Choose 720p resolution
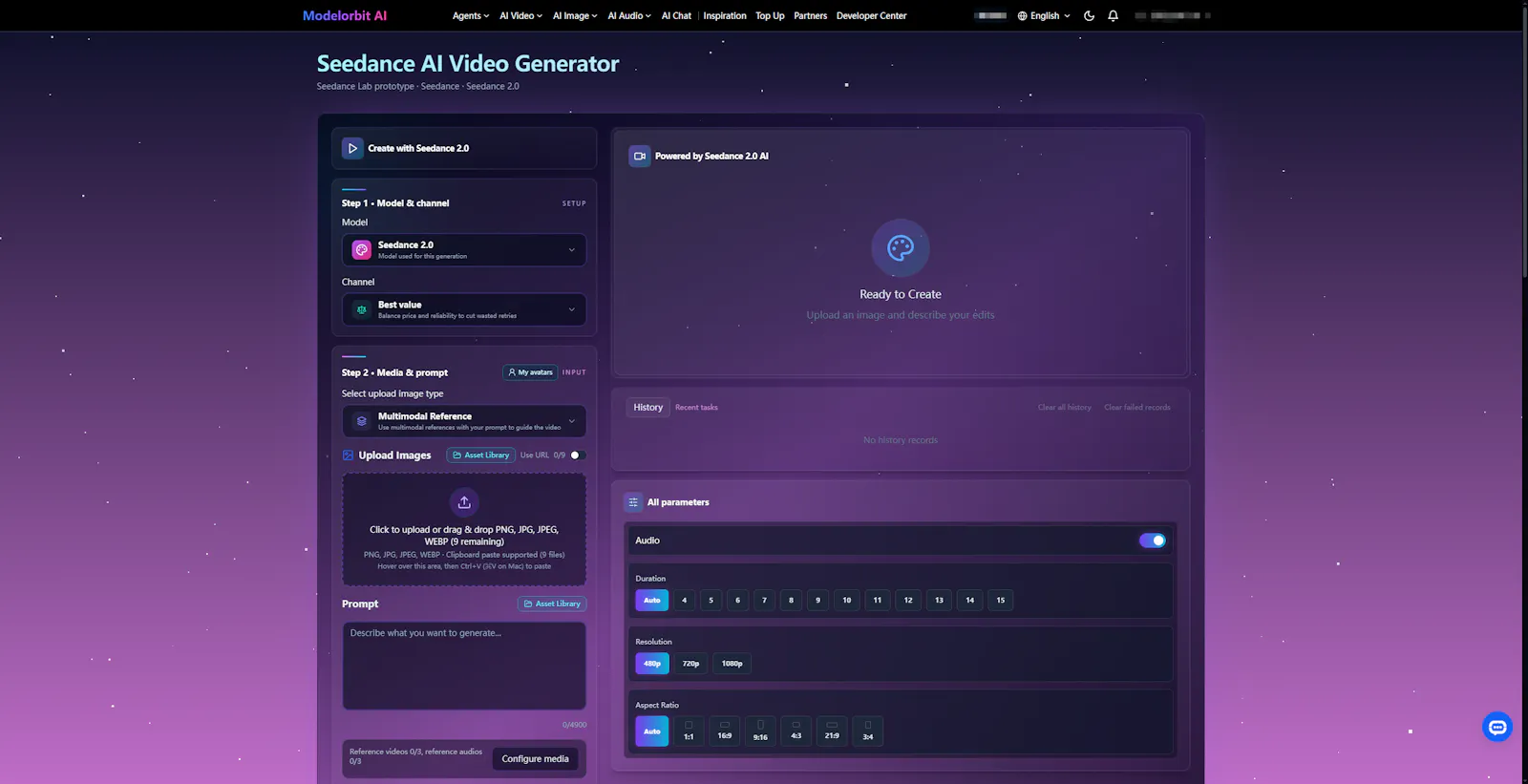The image size is (1528, 784). 690,664
